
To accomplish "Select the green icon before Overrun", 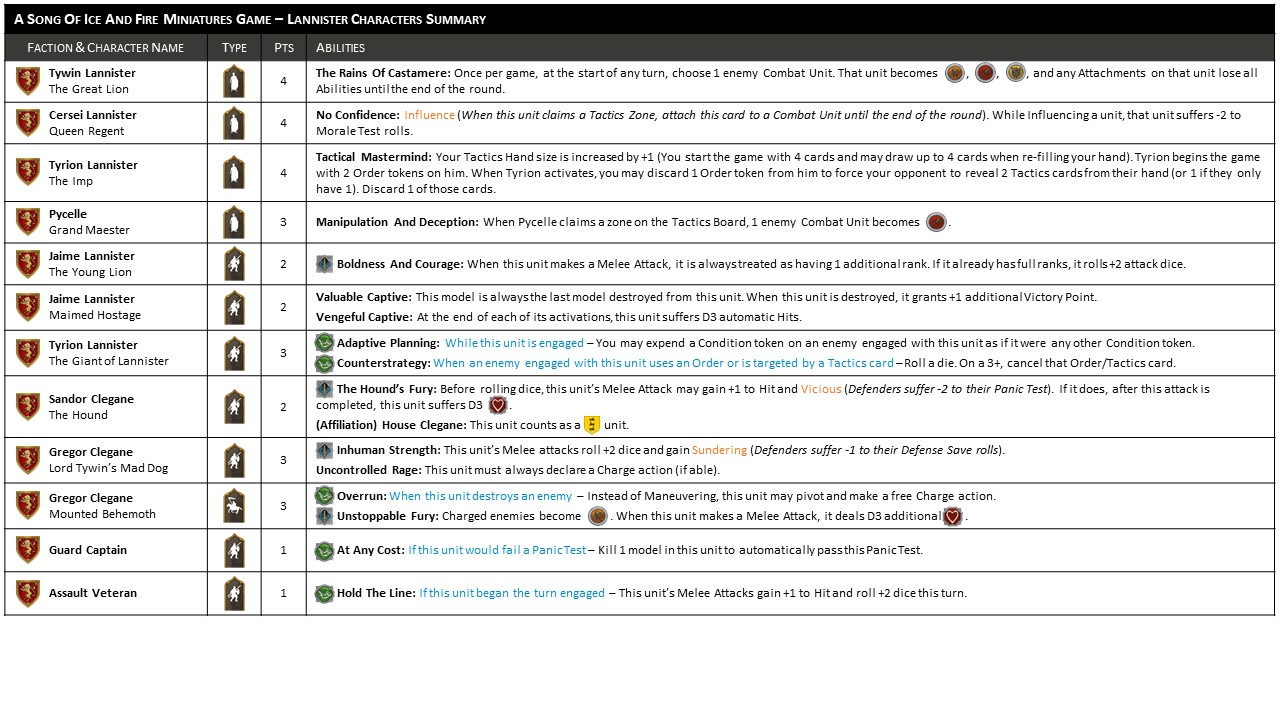I will [x=324, y=496].
